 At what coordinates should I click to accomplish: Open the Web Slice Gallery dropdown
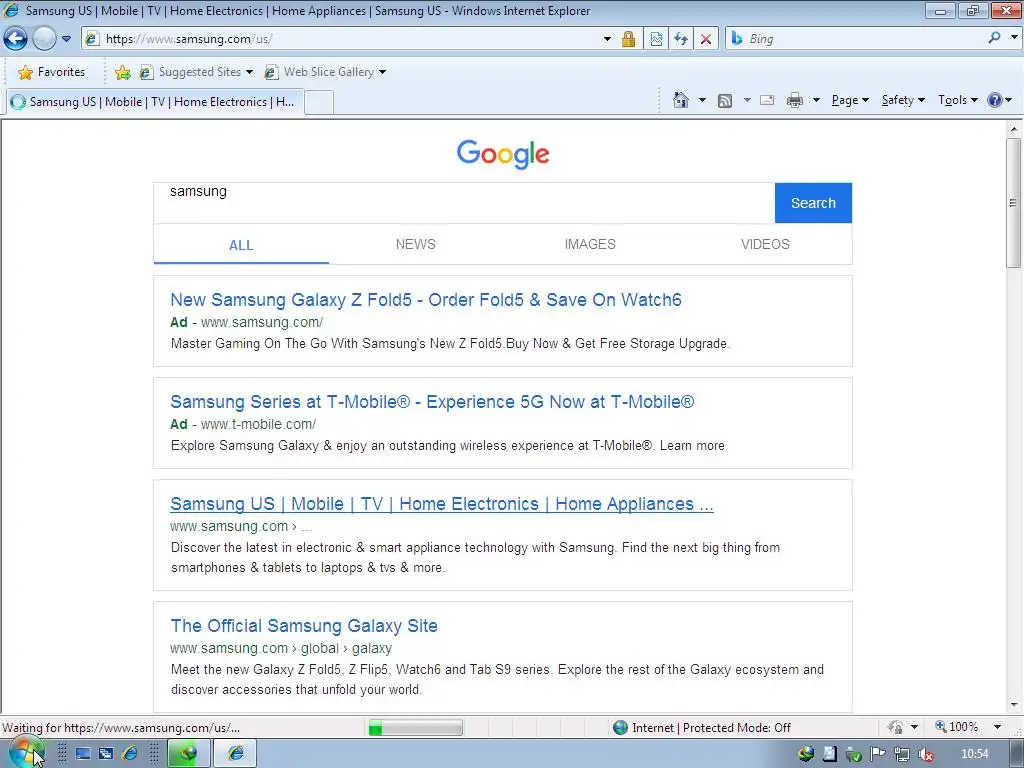(325, 72)
